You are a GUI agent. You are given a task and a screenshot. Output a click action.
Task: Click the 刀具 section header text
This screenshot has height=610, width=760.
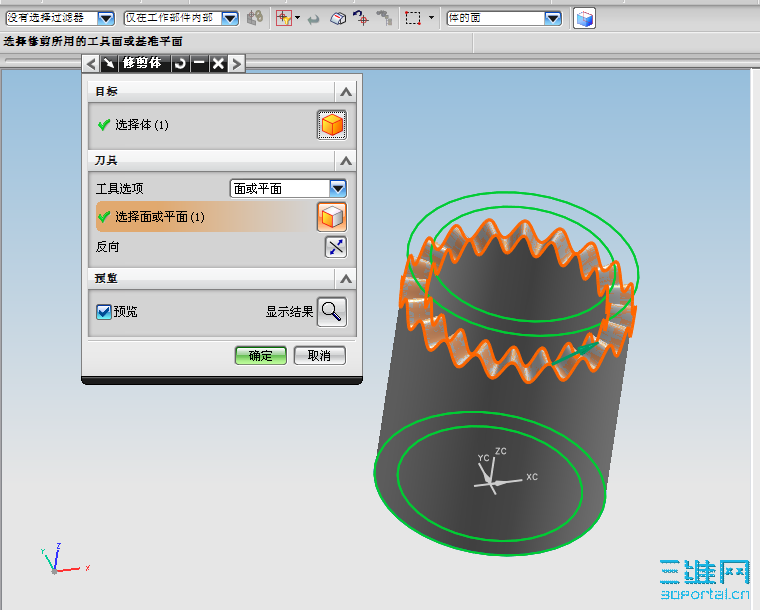tap(106, 160)
